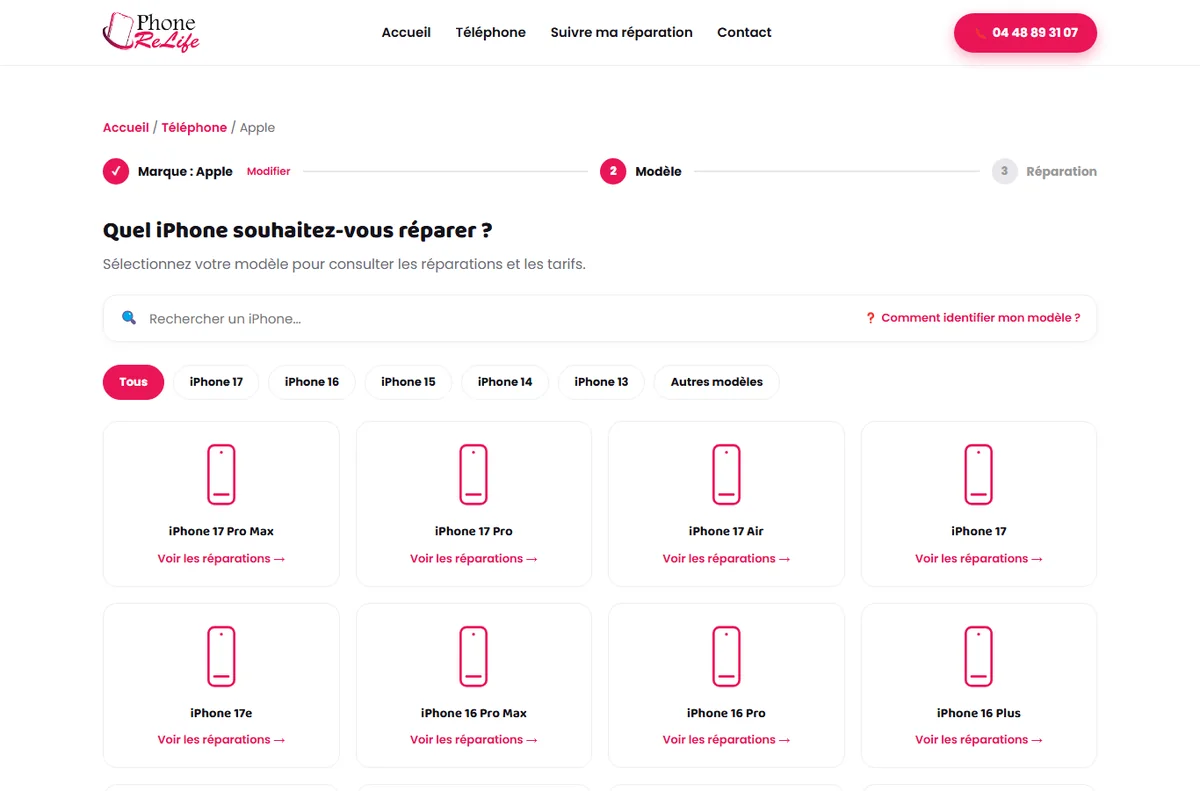Screen dimensions: 1200x791
Task: Click the iPhone 17 Air phone icon
Action: tap(726, 474)
